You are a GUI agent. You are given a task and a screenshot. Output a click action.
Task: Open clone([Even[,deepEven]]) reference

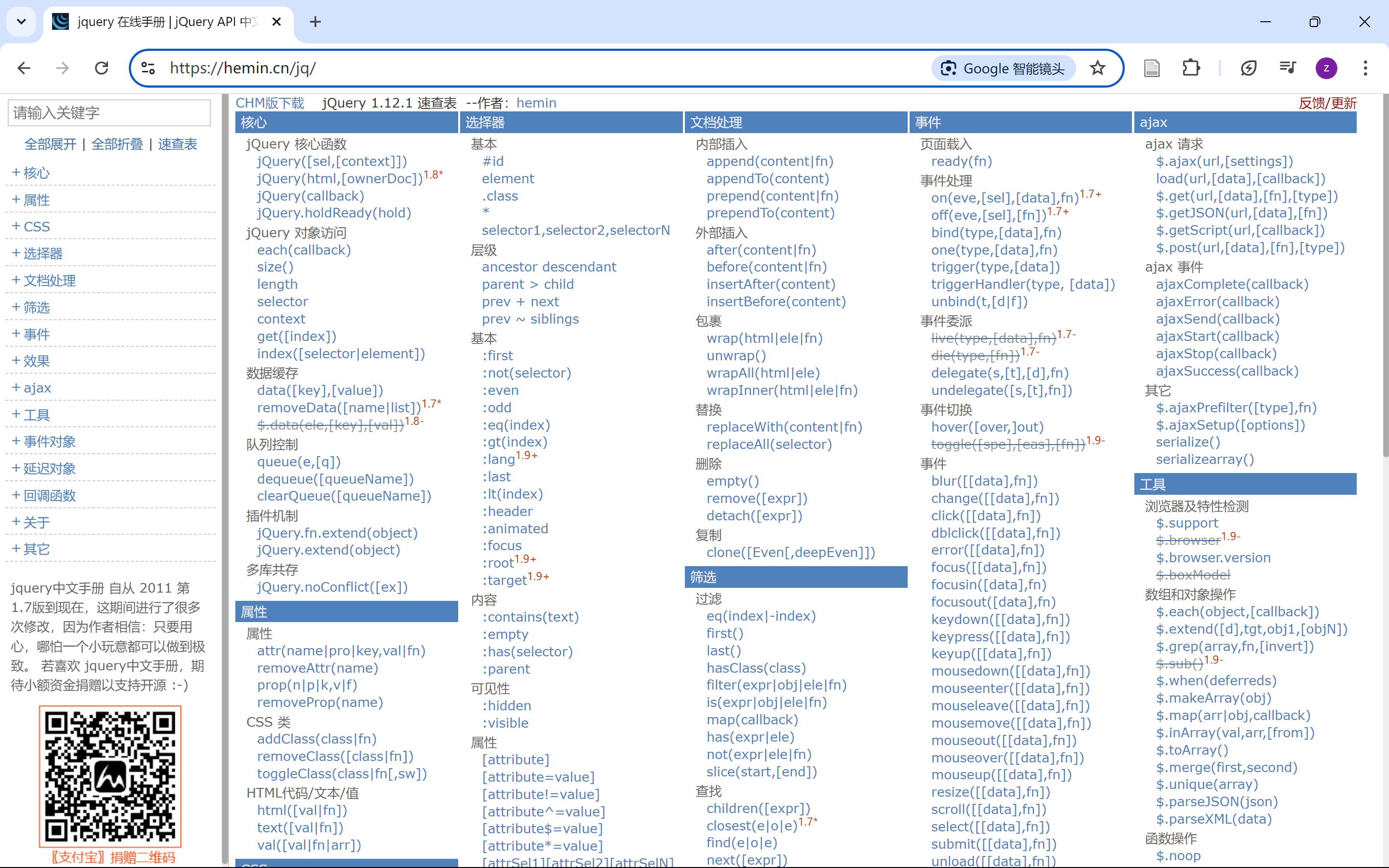(x=791, y=552)
